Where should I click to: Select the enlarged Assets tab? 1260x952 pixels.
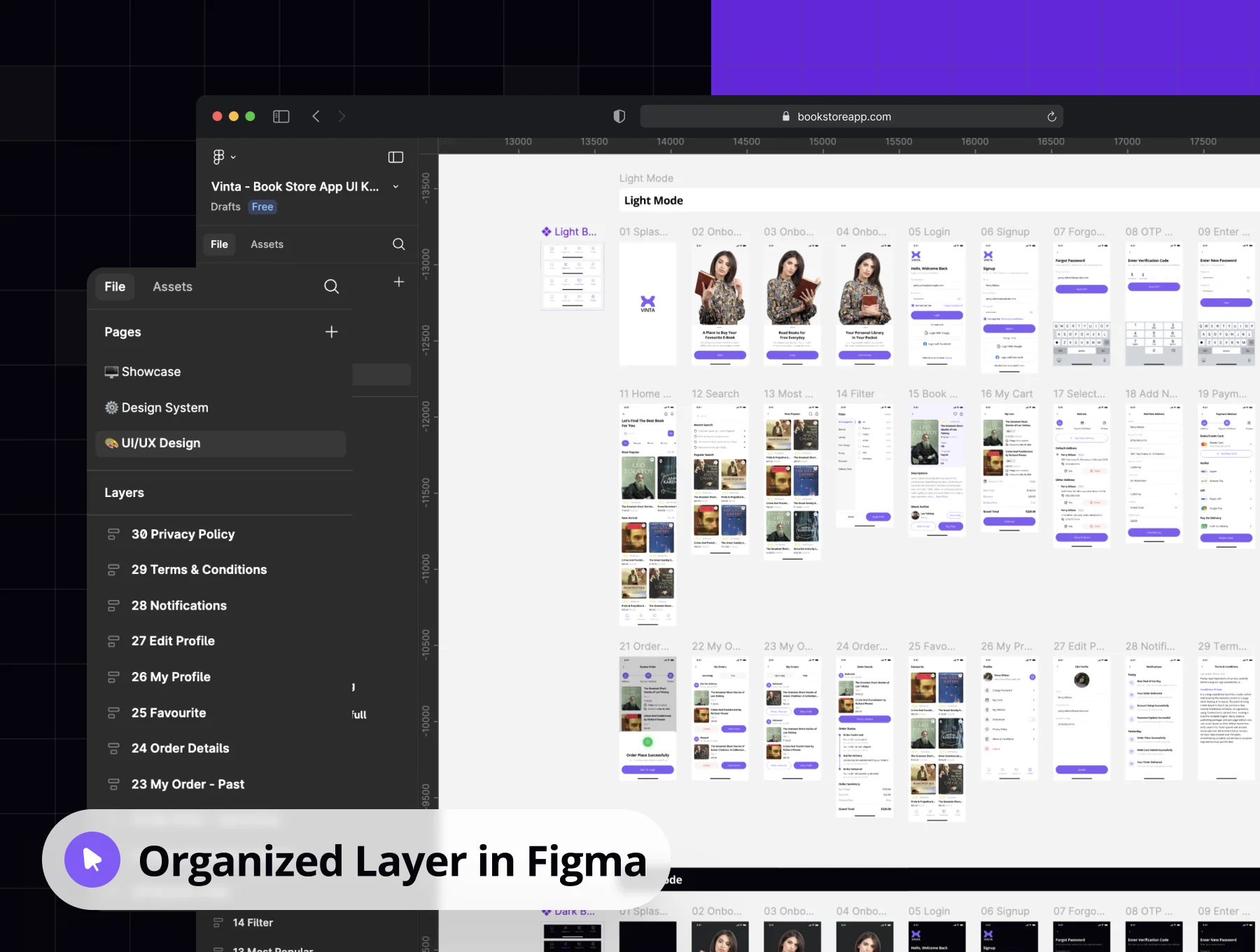tap(172, 286)
